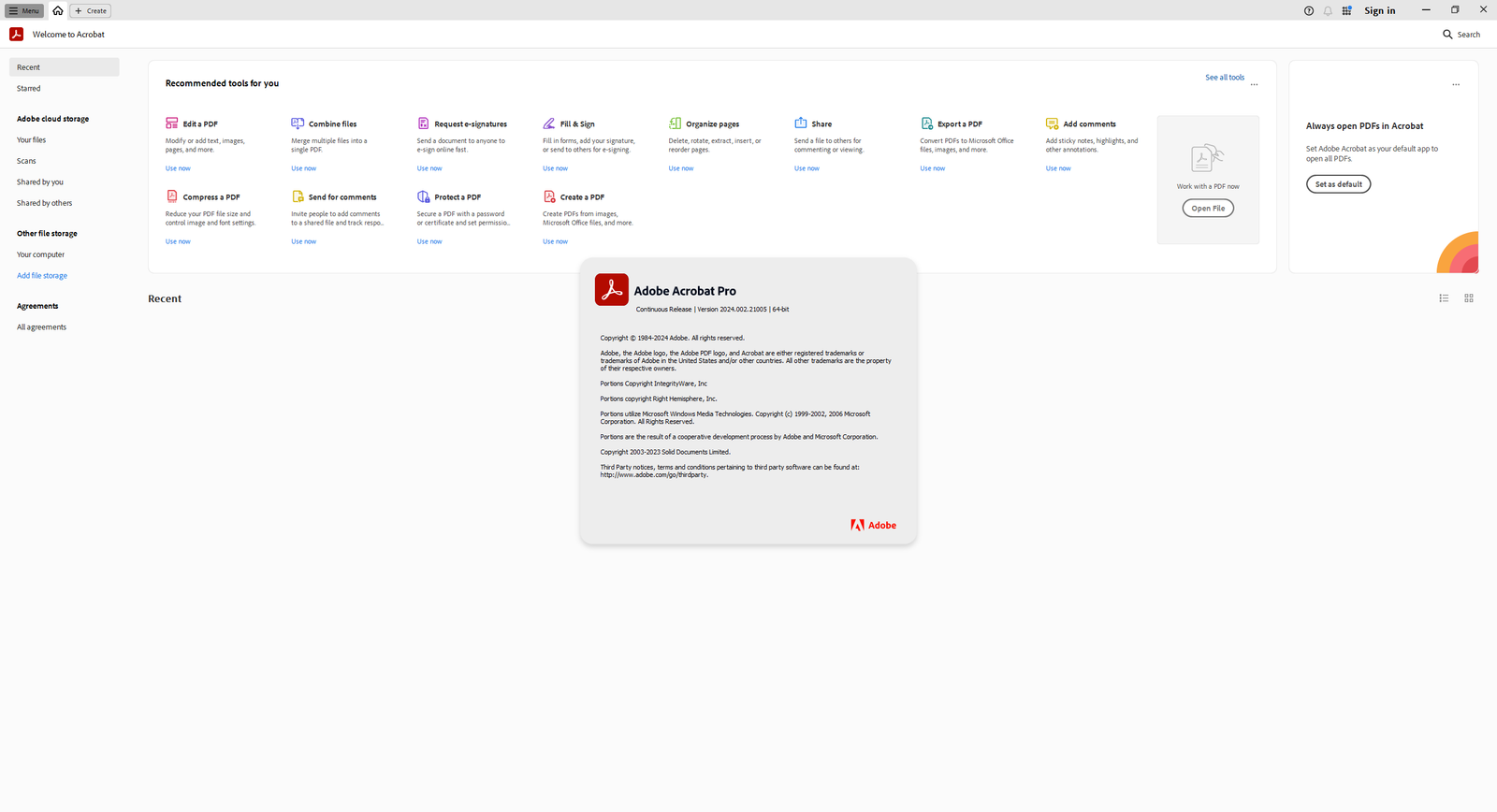Click the Export a PDF tool icon
This screenshot has width=1497, height=812.
[926, 123]
